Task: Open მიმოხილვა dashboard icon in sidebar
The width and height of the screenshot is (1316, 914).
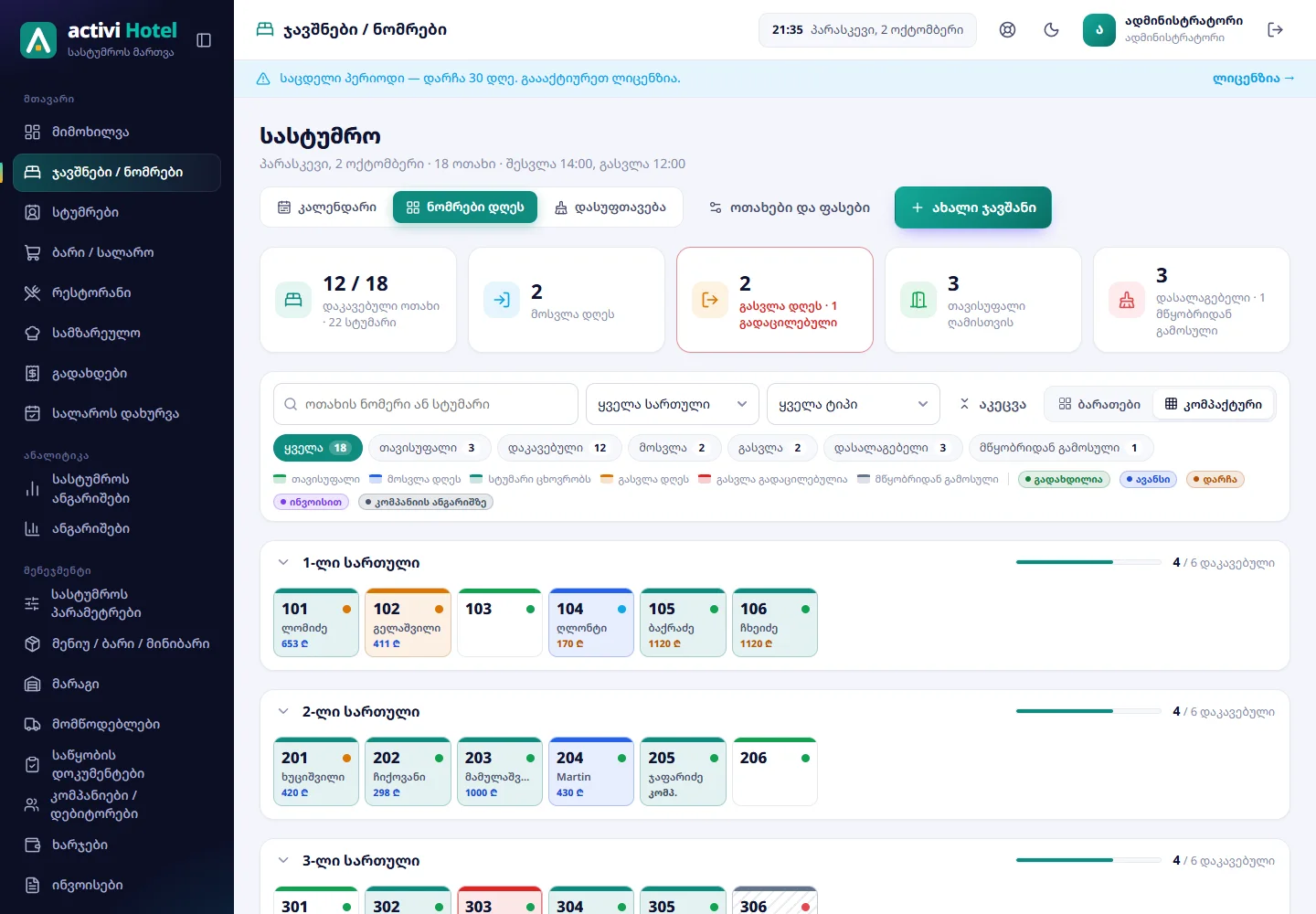Action: (33, 132)
